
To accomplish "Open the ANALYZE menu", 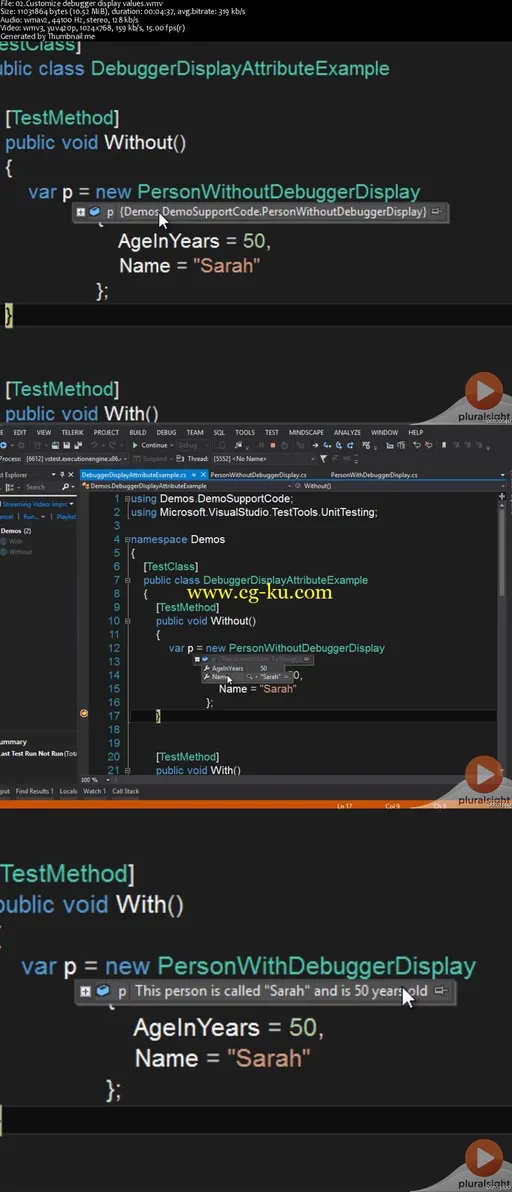I will (348, 433).
